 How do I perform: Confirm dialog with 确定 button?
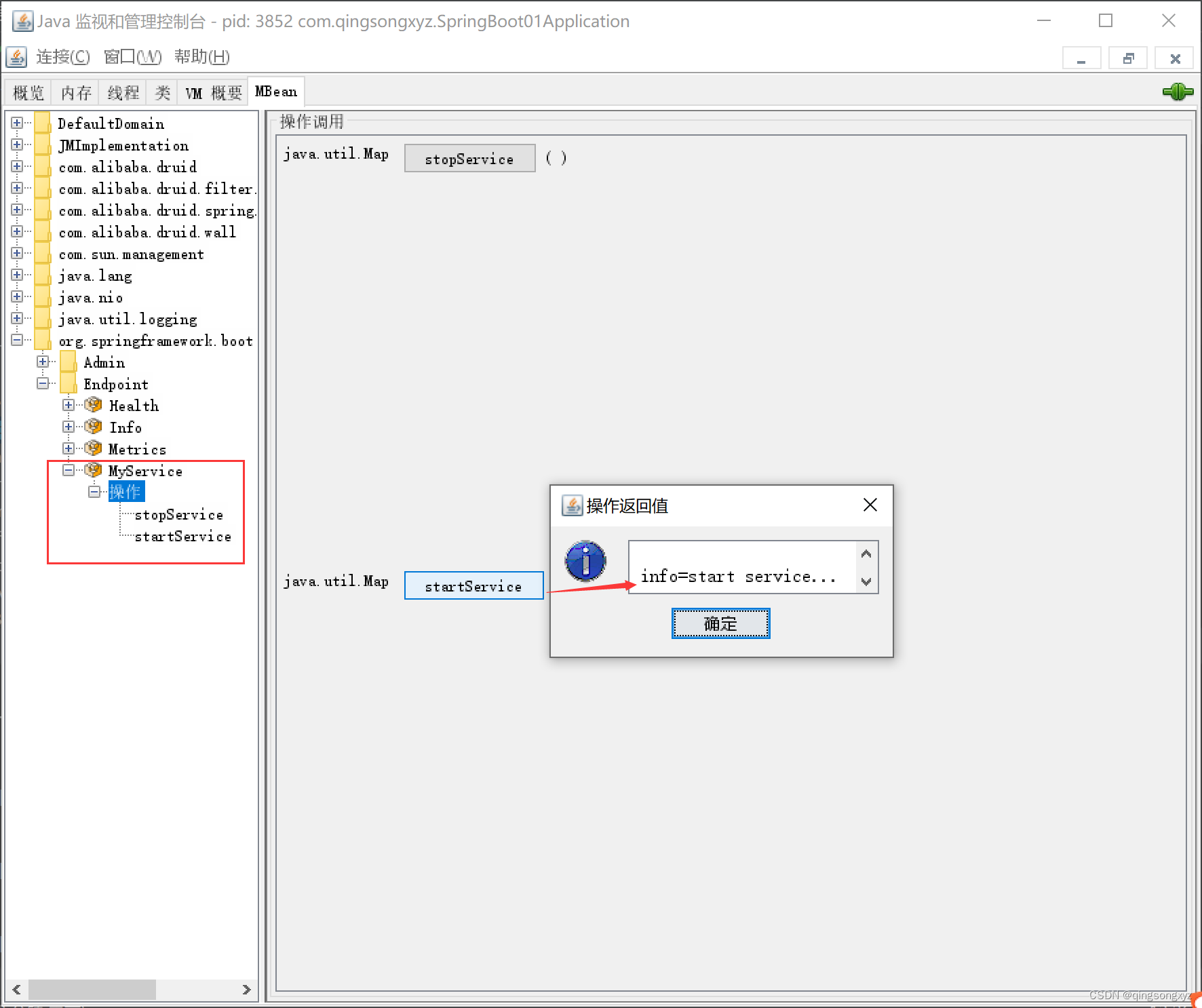tap(720, 623)
